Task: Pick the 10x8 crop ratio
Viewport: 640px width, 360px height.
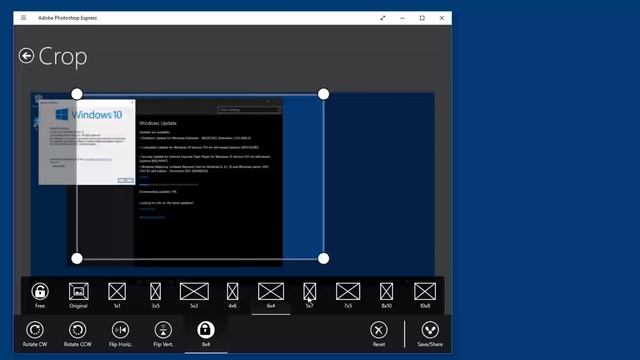Action: (x=425, y=295)
